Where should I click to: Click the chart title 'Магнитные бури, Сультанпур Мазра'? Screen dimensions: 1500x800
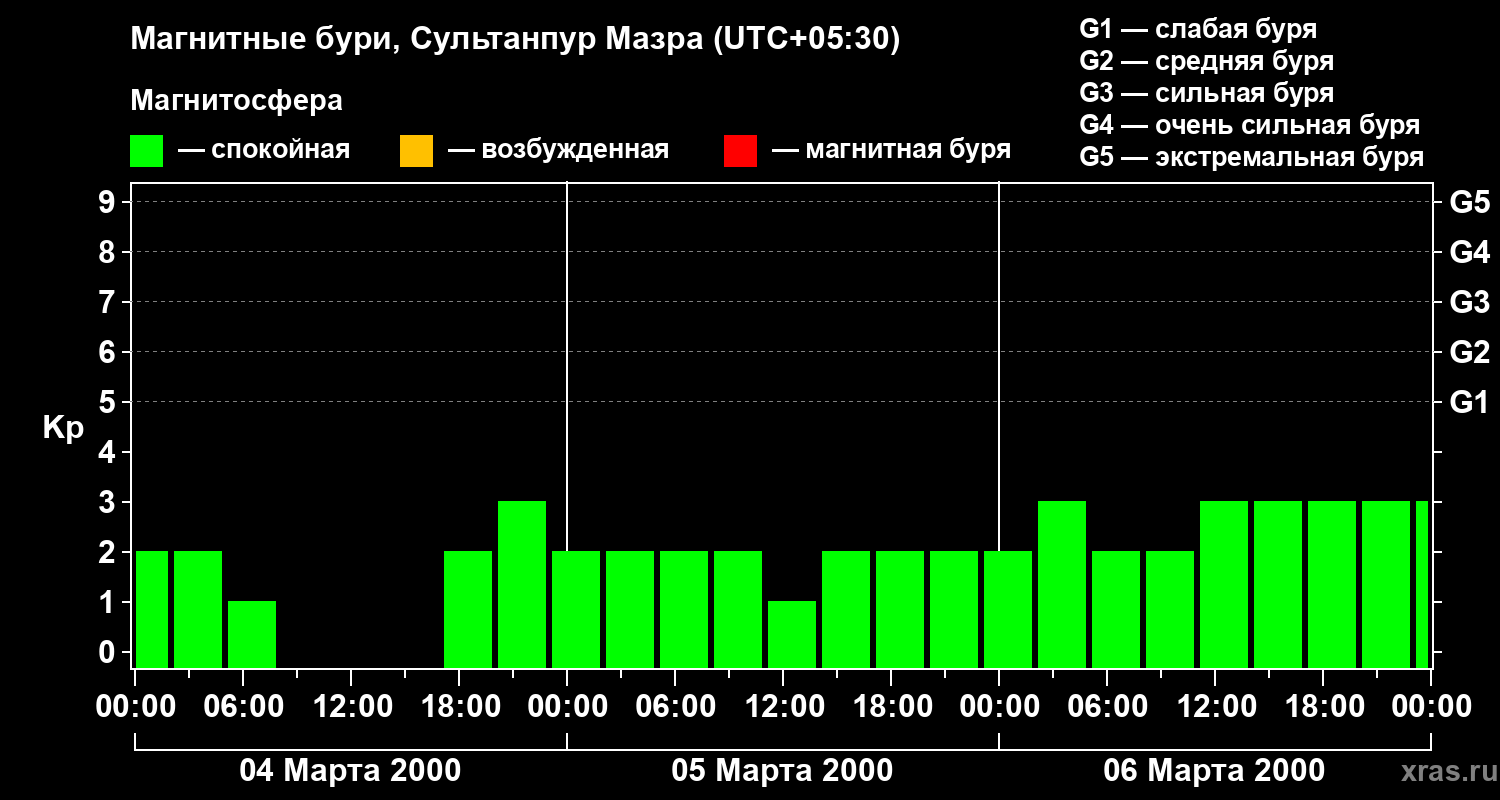tap(515, 39)
